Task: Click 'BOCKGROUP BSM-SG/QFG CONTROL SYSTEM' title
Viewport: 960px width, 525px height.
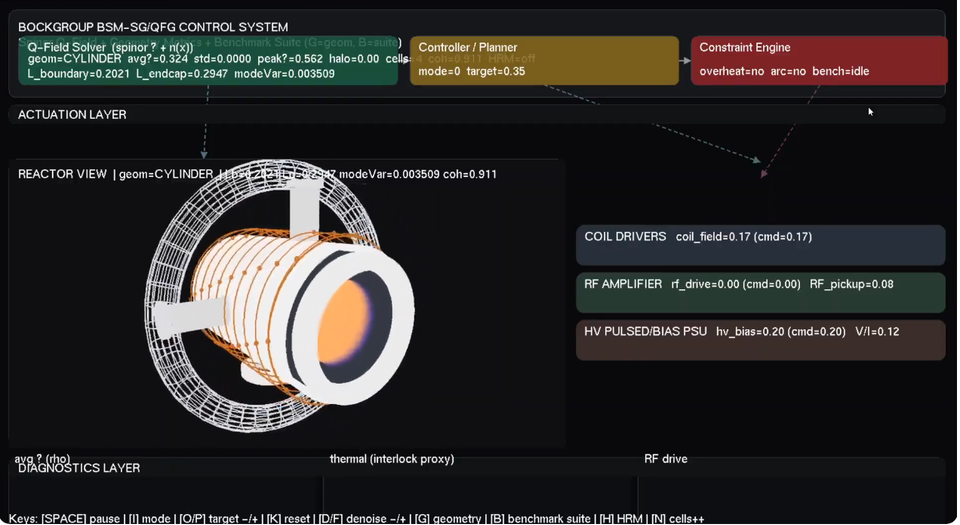Action: tap(153, 27)
